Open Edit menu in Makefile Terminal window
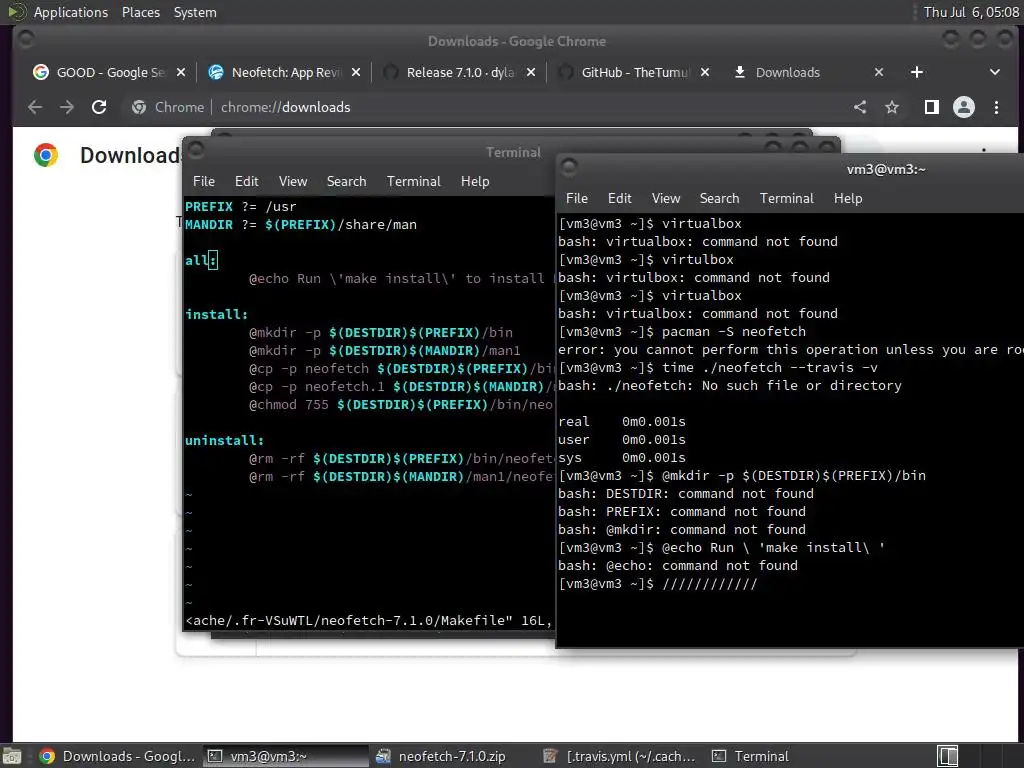Image resolution: width=1024 pixels, height=768 pixels. pos(247,182)
